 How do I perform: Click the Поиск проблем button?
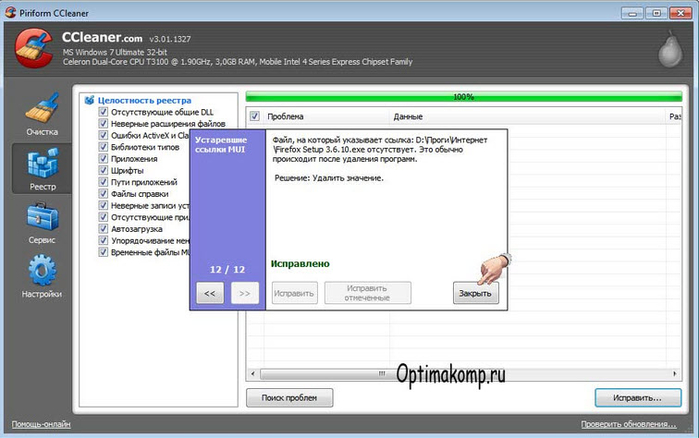tap(289, 398)
